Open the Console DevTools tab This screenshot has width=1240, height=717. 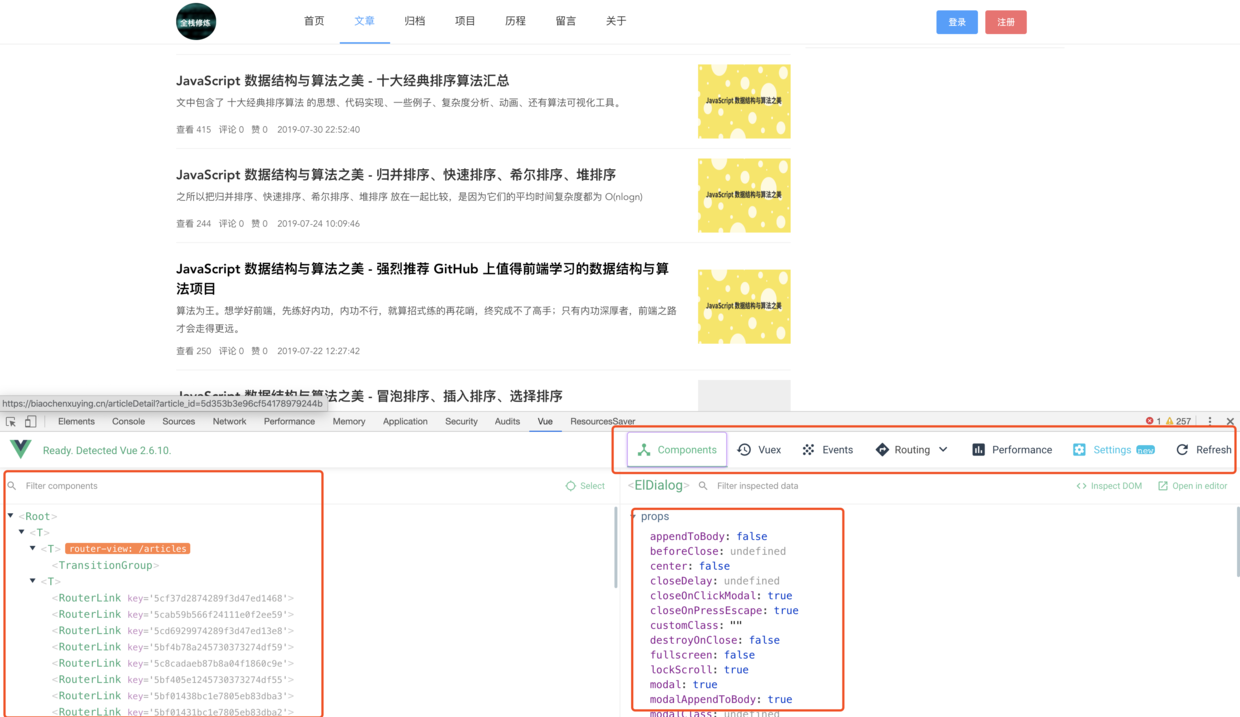click(128, 421)
